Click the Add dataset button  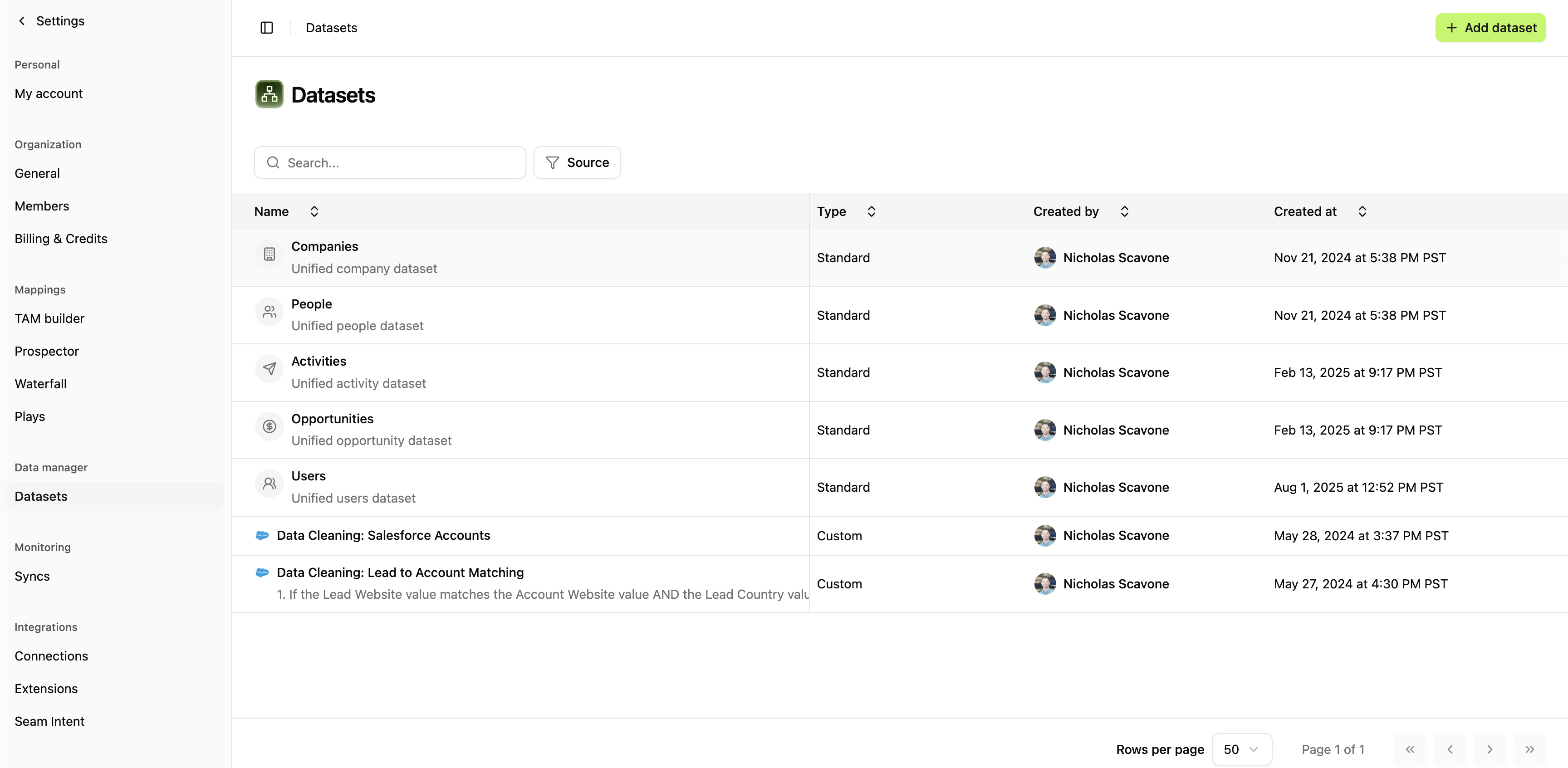pos(1490,27)
